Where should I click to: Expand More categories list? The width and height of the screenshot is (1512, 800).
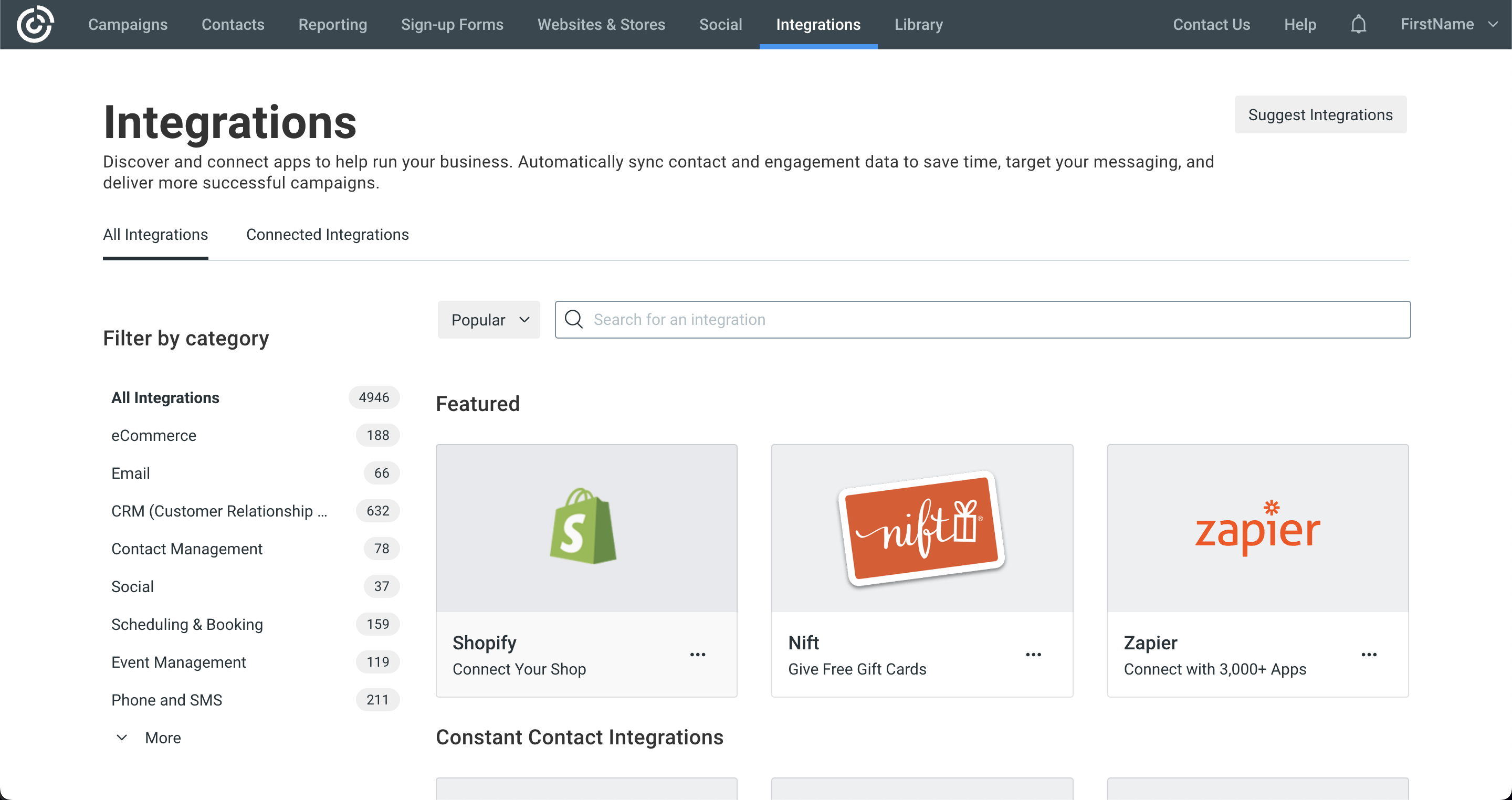[149, 738]
